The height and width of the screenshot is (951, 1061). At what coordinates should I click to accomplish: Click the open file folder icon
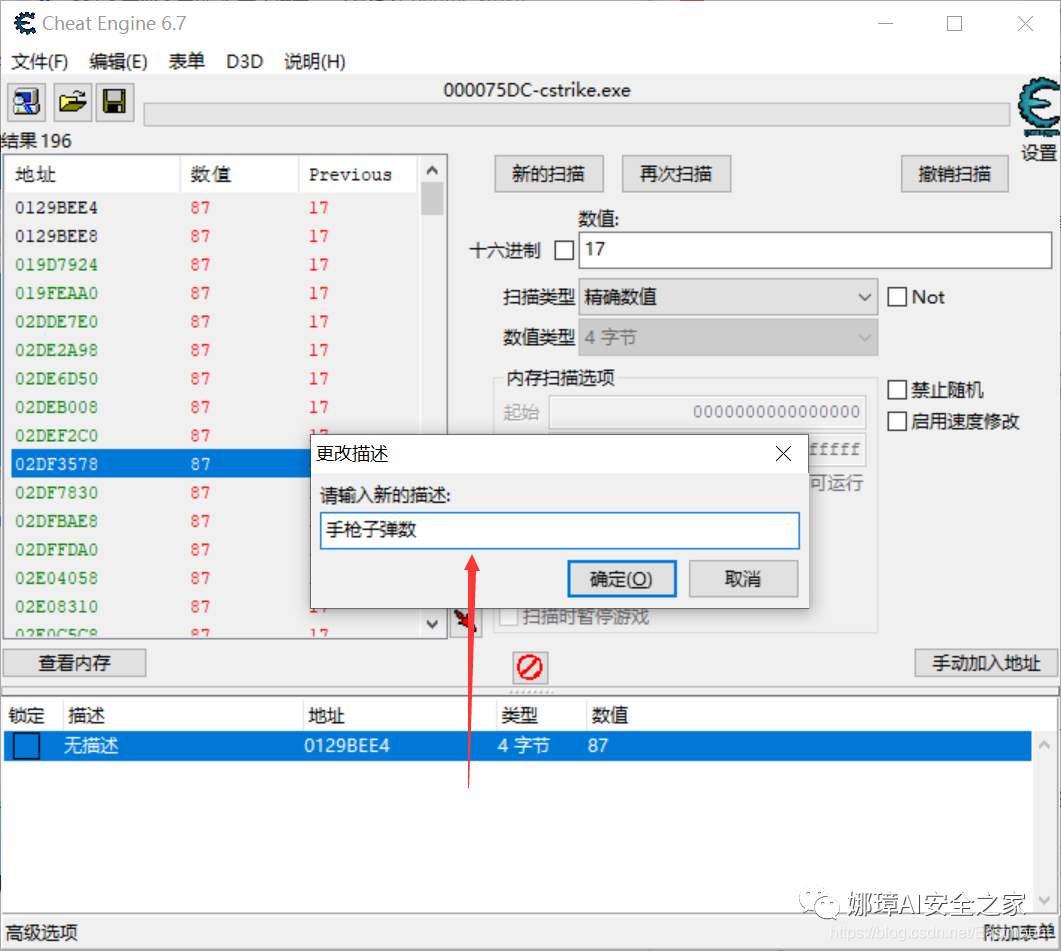click(72, 102)
